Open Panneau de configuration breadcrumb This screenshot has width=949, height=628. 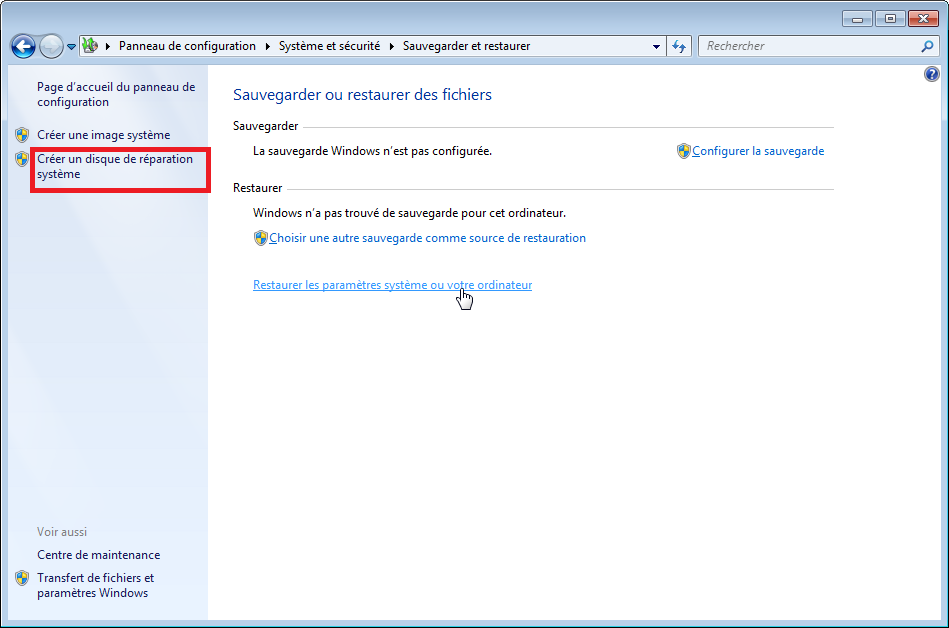click(x=187, y=46)
